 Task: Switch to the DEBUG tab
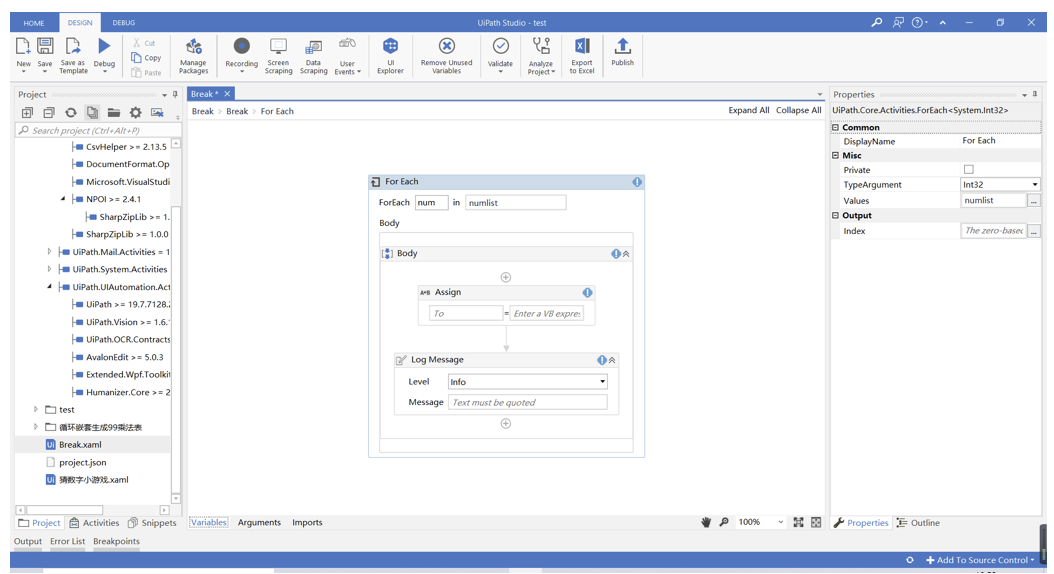(x=124, y=23)
